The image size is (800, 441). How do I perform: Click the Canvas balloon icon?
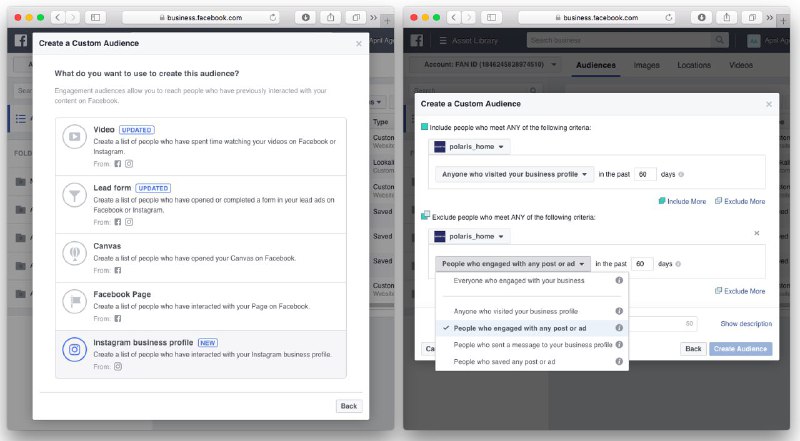74,251
